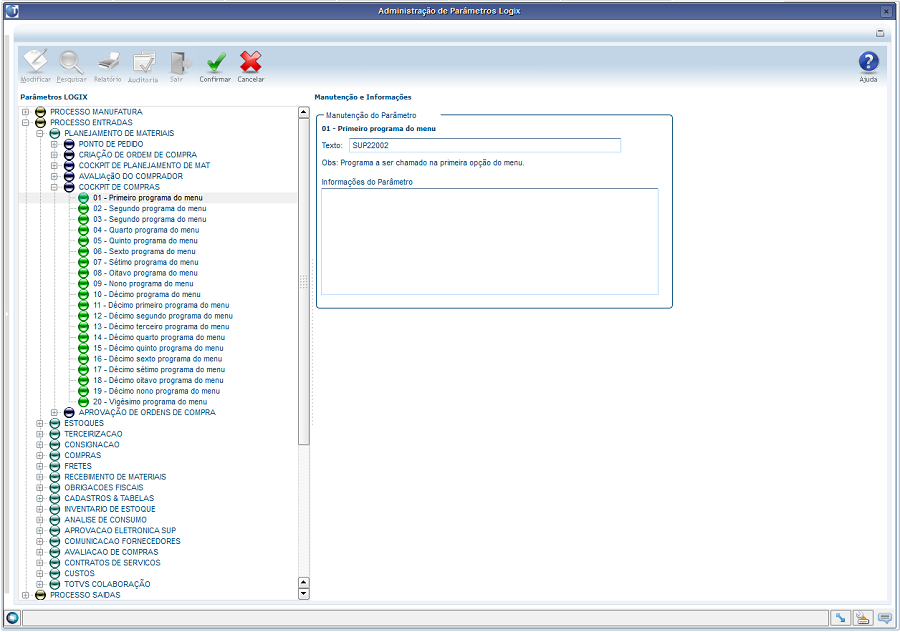This screenshot has height=632, width=900.
Task: Select 04 - Quarto programa do menu
Action: 146,230
